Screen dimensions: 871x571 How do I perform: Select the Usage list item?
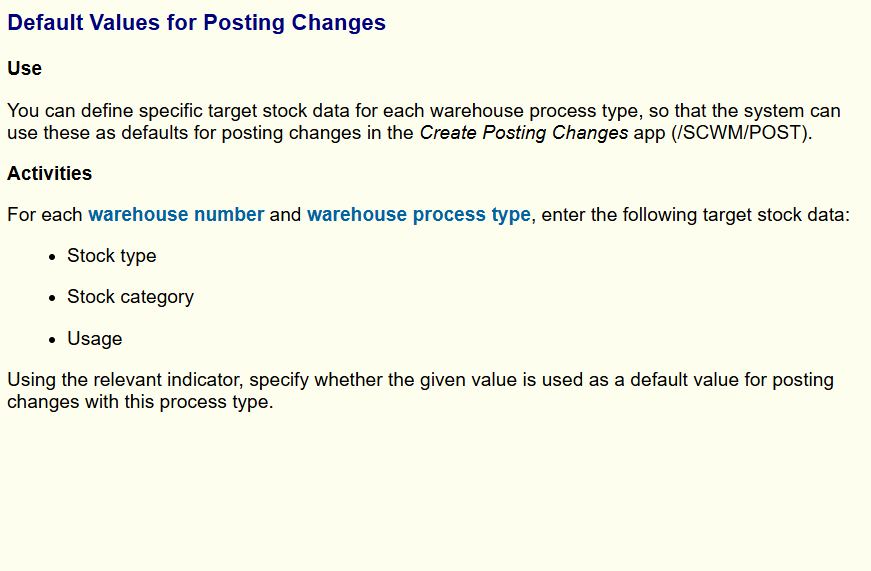coord(94,339)
